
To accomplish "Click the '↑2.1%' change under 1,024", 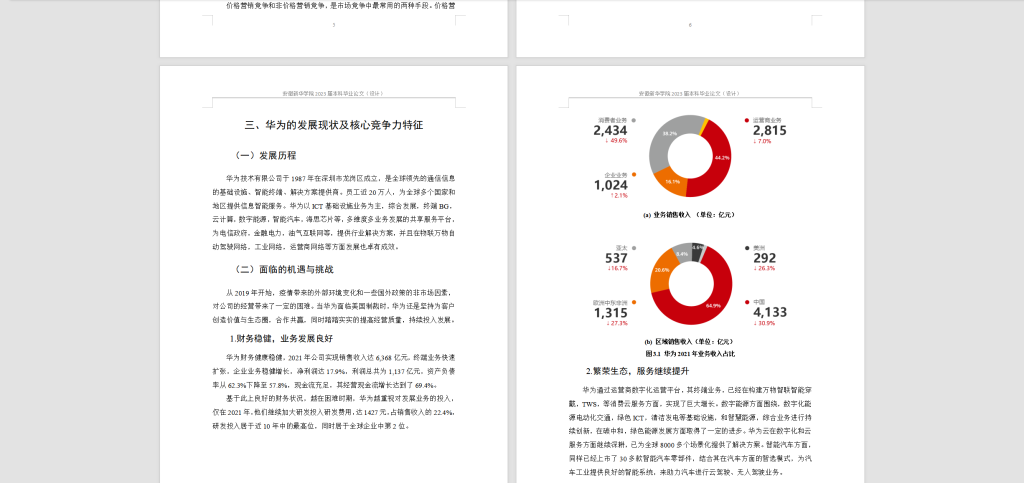I will (618, 195).
